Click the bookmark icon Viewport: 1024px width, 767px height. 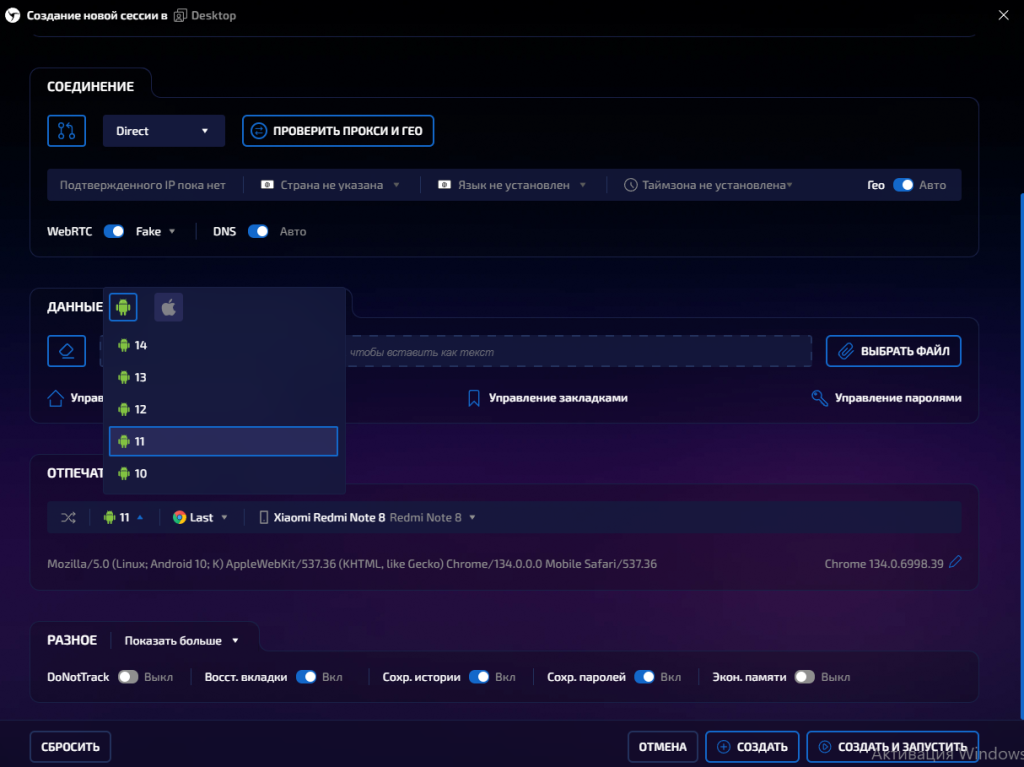[474, 398]
